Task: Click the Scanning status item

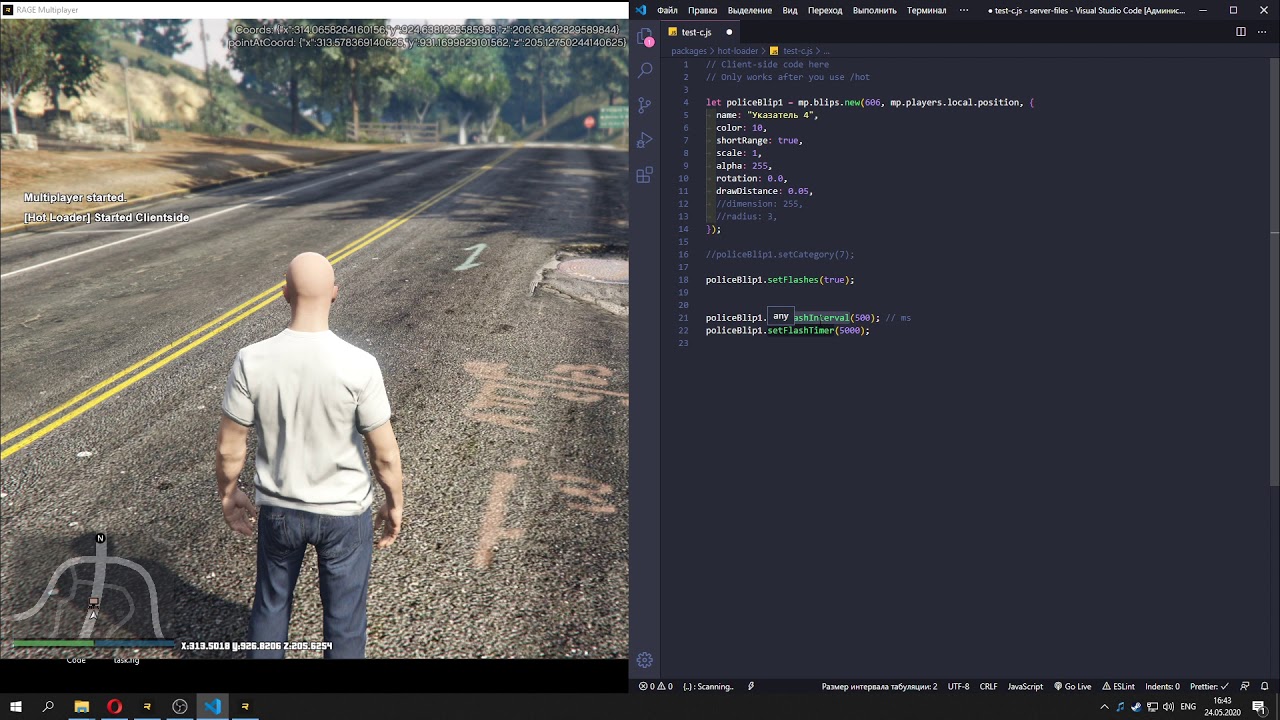Action: [708, 686]
